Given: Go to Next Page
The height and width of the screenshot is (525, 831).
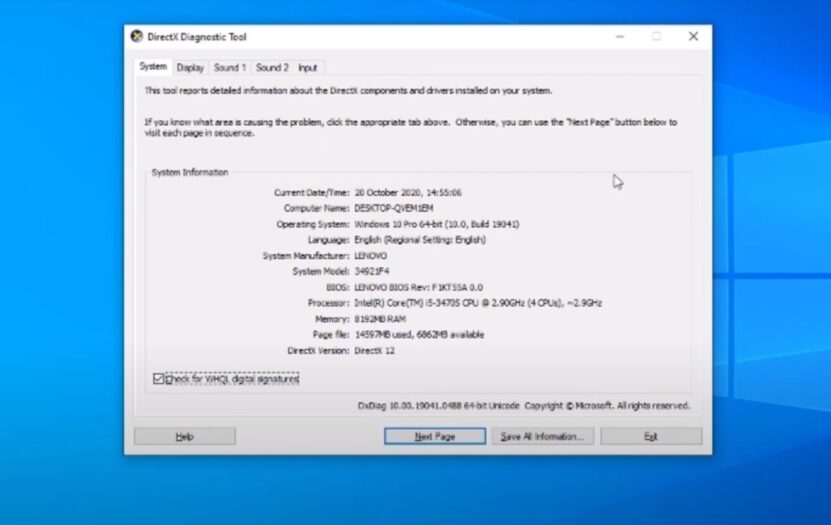Looking at the screenshot, I should [435, 437].
